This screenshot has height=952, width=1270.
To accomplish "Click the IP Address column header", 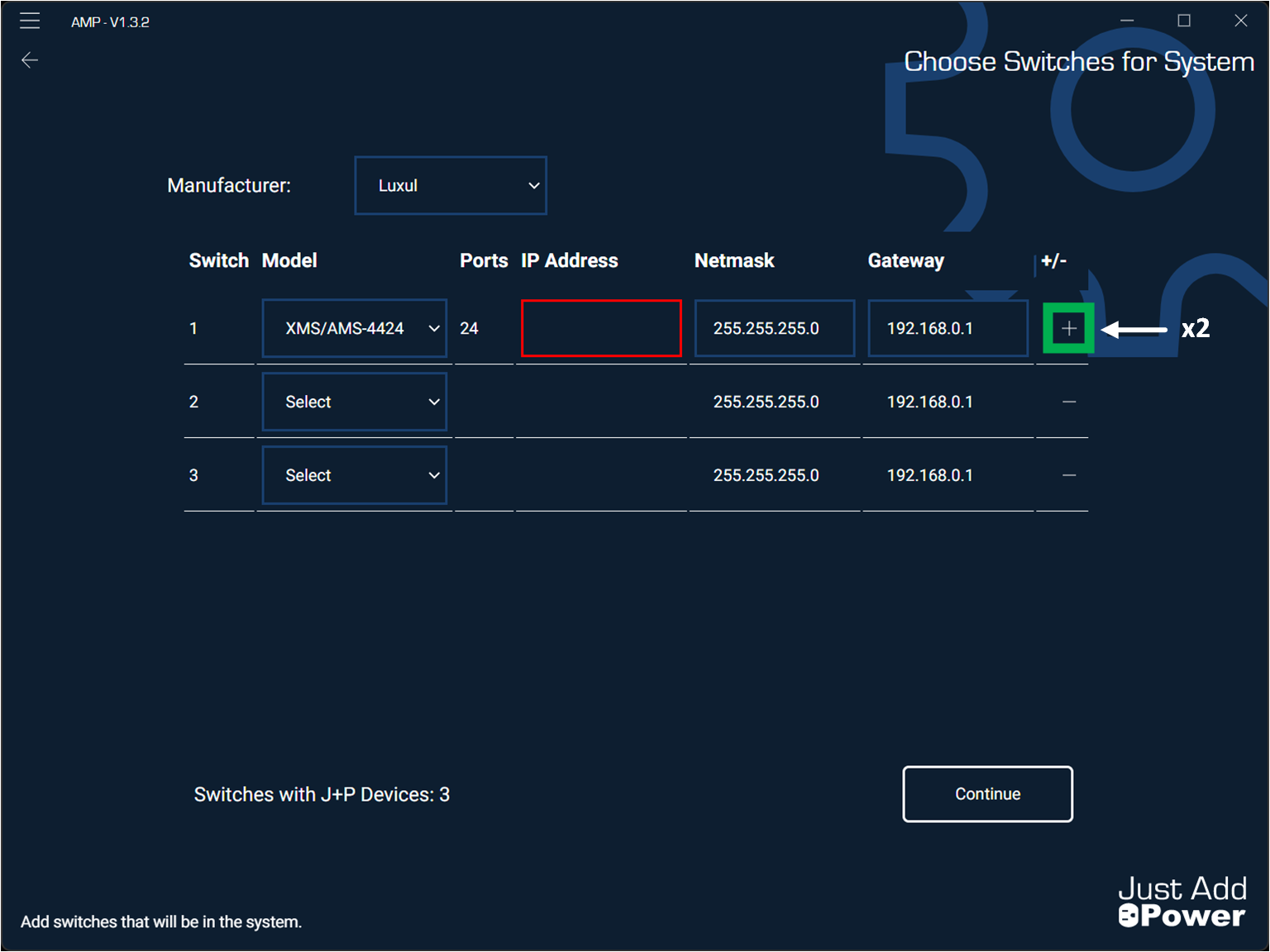I will point(570,260).
